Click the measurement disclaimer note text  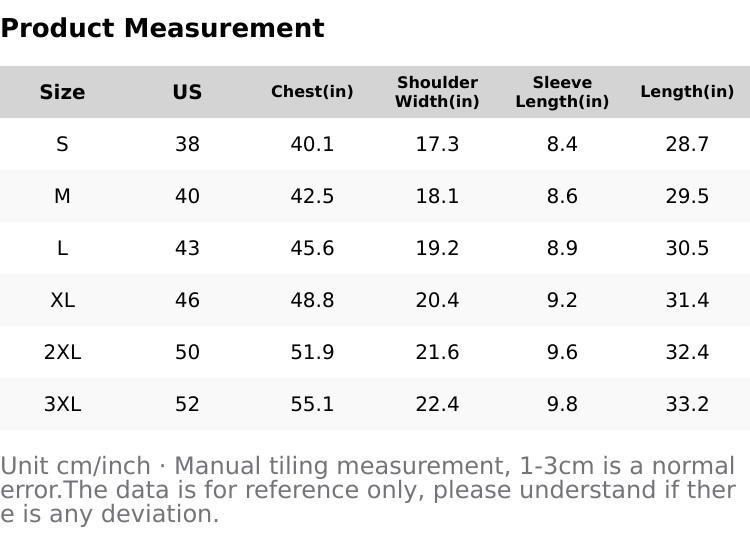[x=368, y=490]
